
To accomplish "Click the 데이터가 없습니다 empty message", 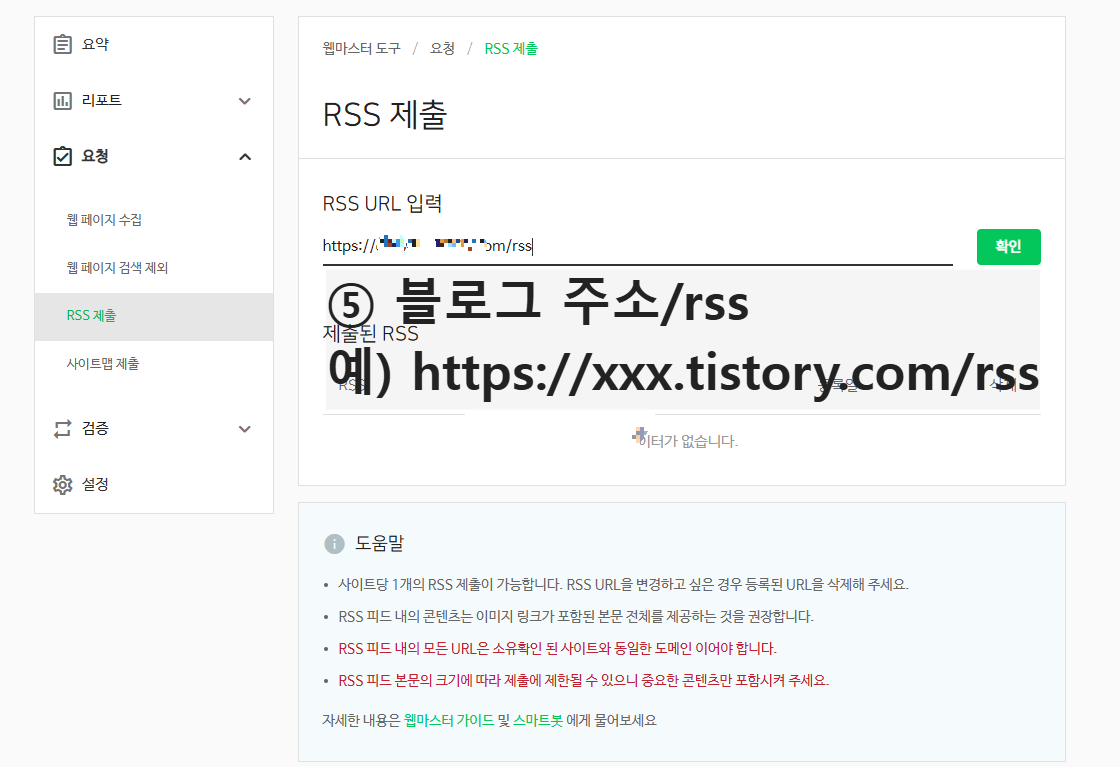I will [686, 441].
